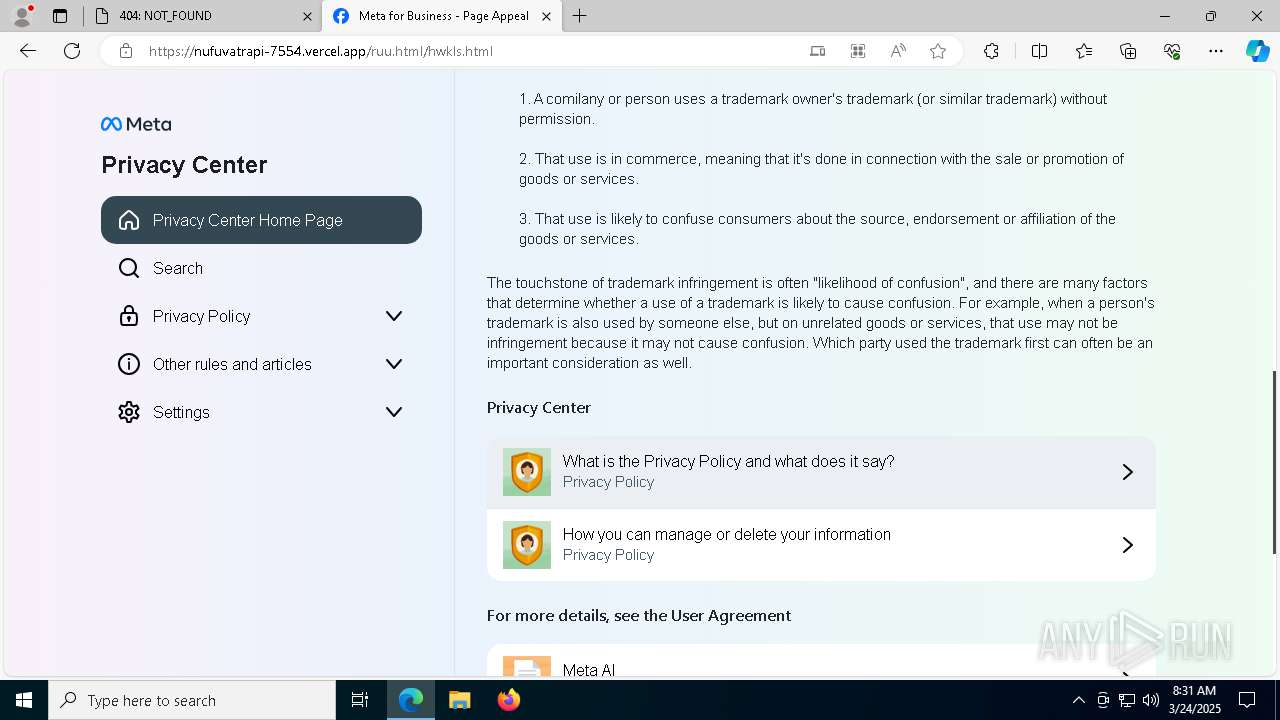Open 'What is the Privacy Policy' card
This screenshot has height=720, width=1280.
pos(821,472)
